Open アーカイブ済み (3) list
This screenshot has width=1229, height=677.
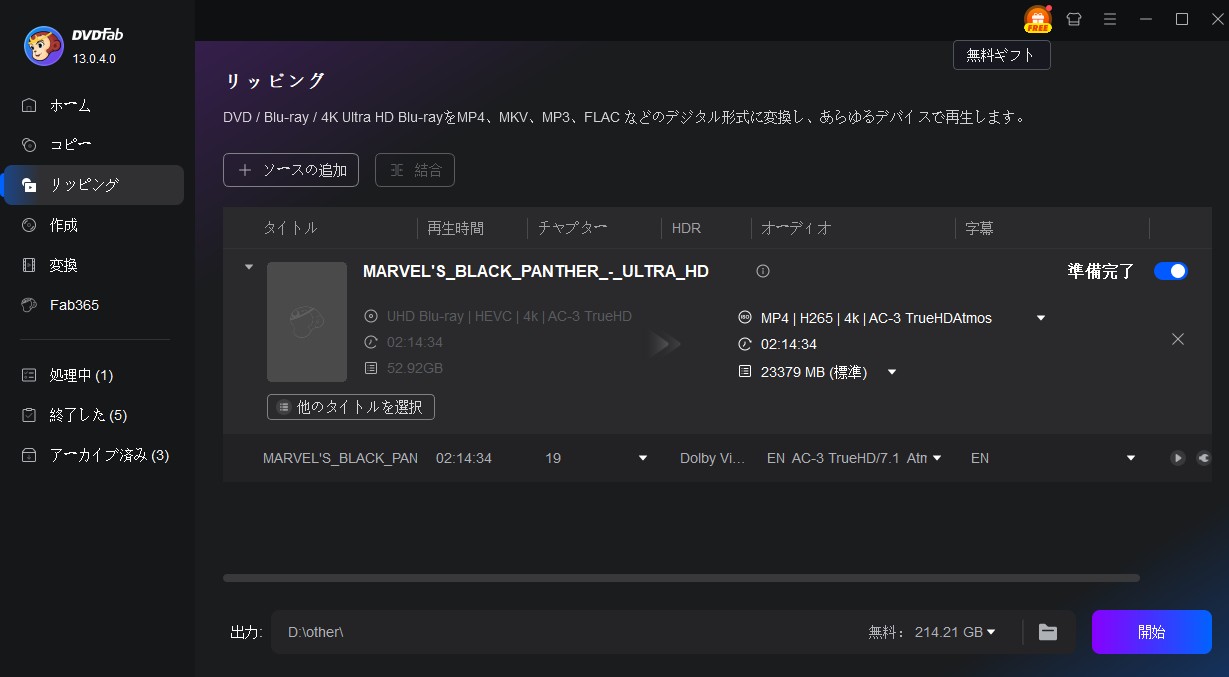coord(94,455)
